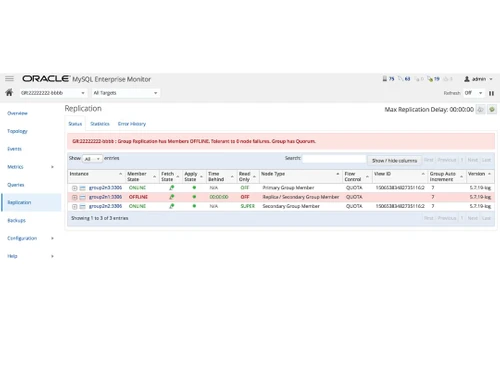Image resolution: width=500 pixels, height=375 pixels.
Task: Open the admin account dropdown arrow
Action: pos(491,79)
